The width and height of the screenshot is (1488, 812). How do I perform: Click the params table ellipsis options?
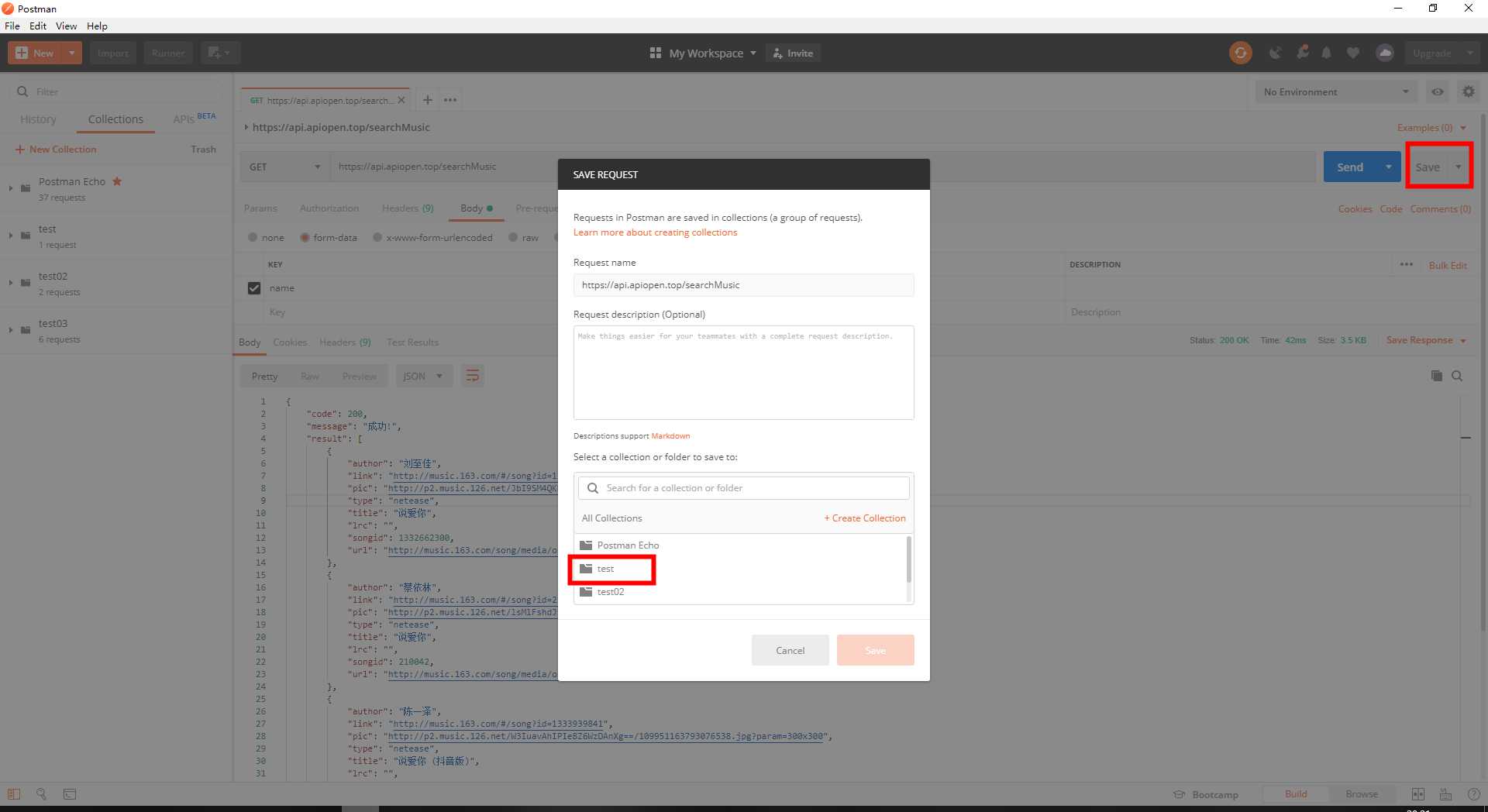pyautogui.click(x=1407, y=264)
